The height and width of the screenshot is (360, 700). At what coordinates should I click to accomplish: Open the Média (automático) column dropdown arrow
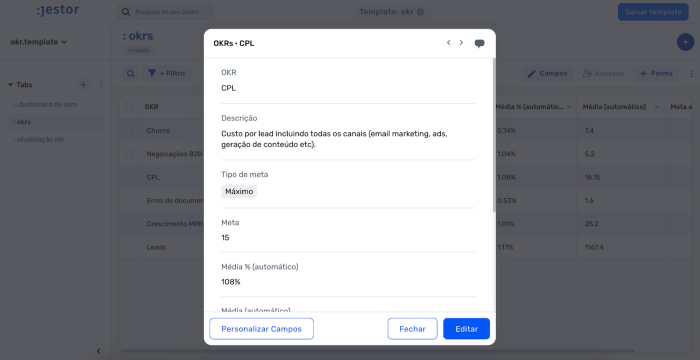(656, 107)
